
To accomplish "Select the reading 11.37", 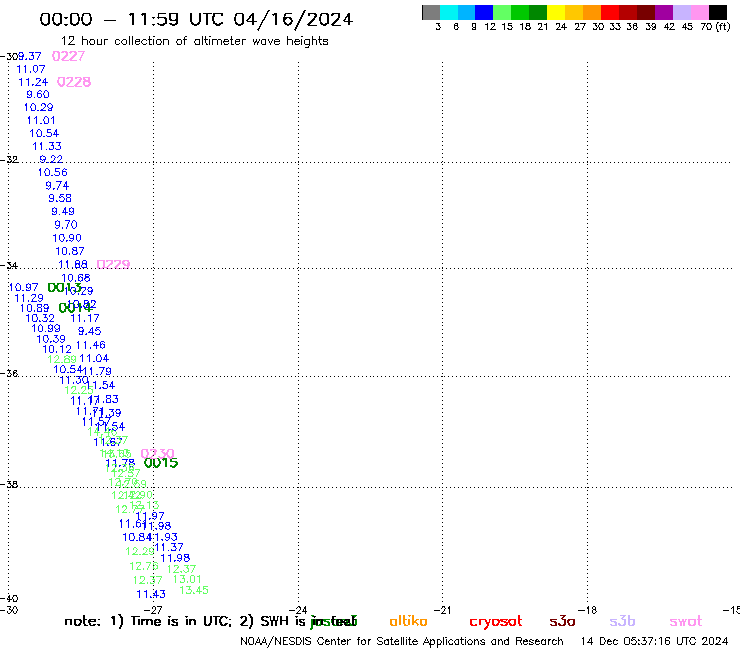I will click(x=169, y=547).
